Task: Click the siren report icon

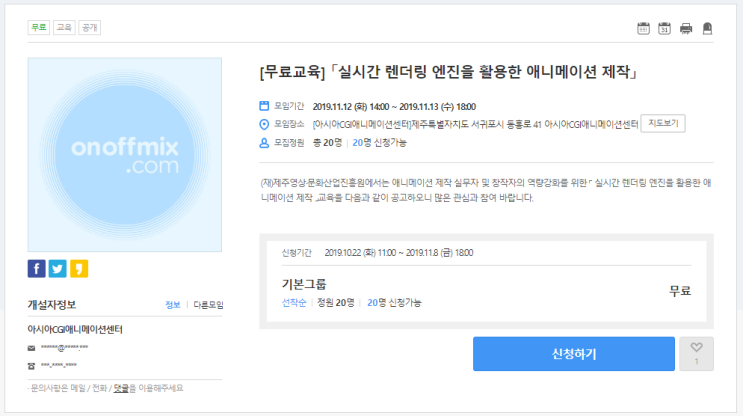Action: point(707,28)
